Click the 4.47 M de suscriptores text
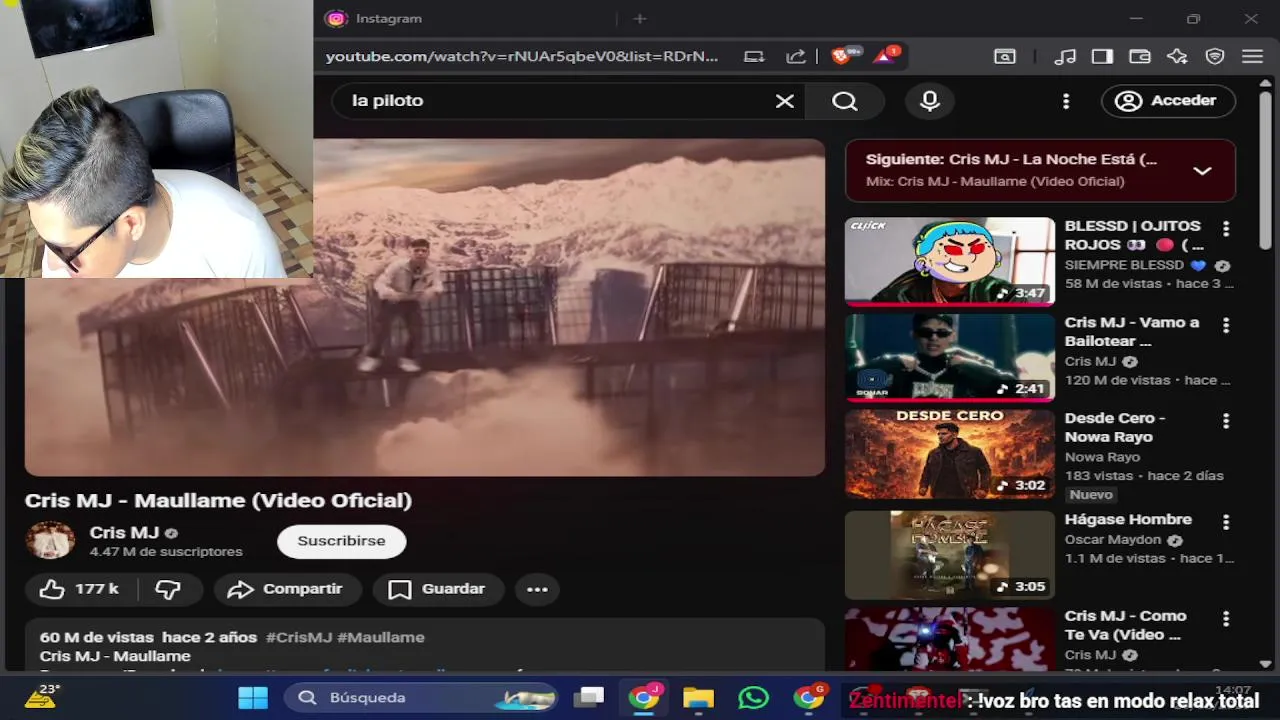This screenshot has height=720, width=1280. pos(166,552)
